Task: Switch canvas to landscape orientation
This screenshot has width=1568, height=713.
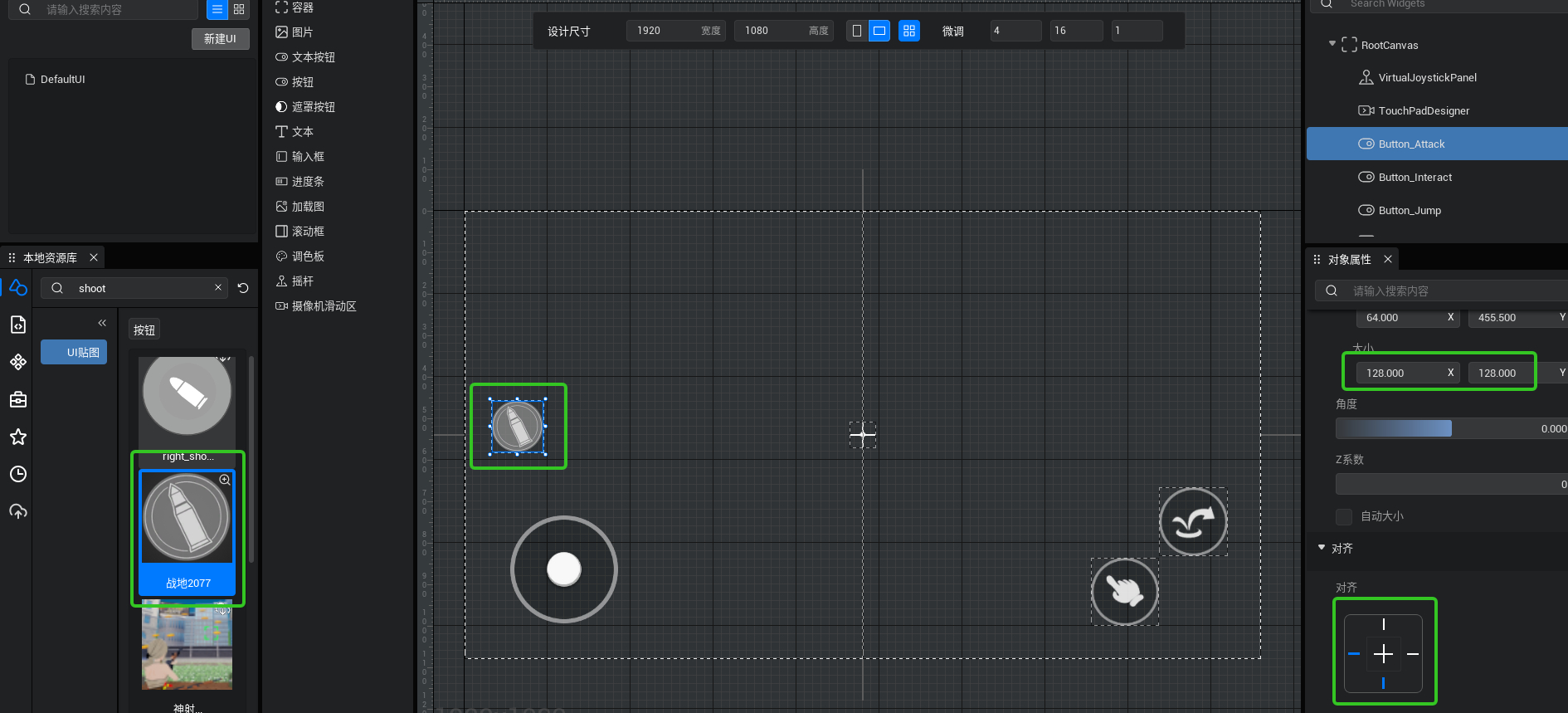Action: tap(879, 31)
